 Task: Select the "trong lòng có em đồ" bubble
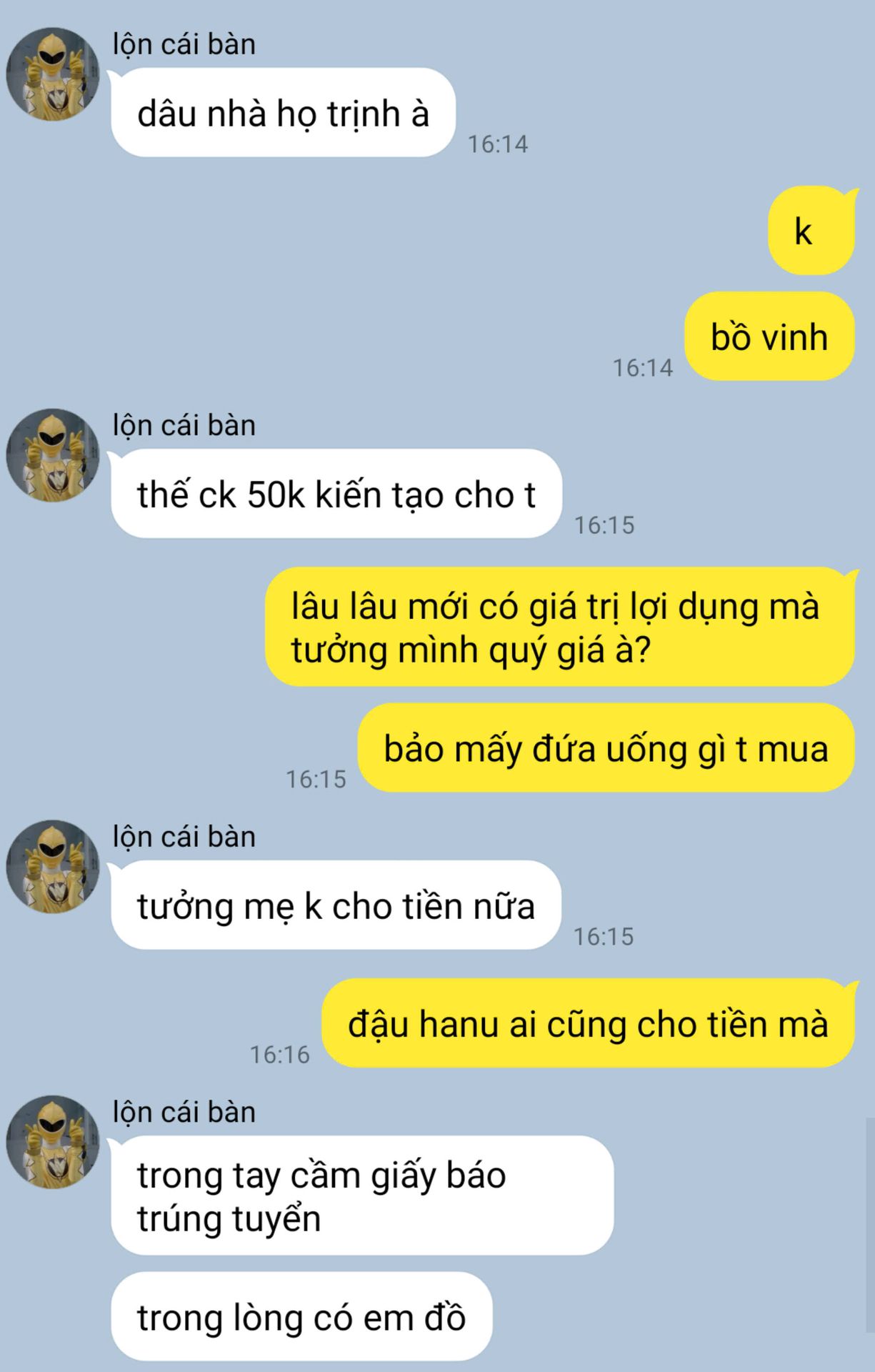coord(301,1317)
